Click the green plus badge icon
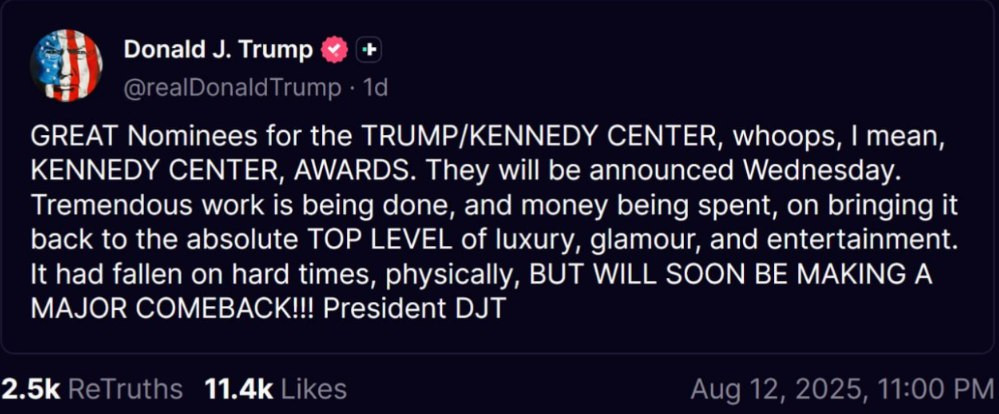The width and height of the screenshot is (999, 414). tap(368, 49)
